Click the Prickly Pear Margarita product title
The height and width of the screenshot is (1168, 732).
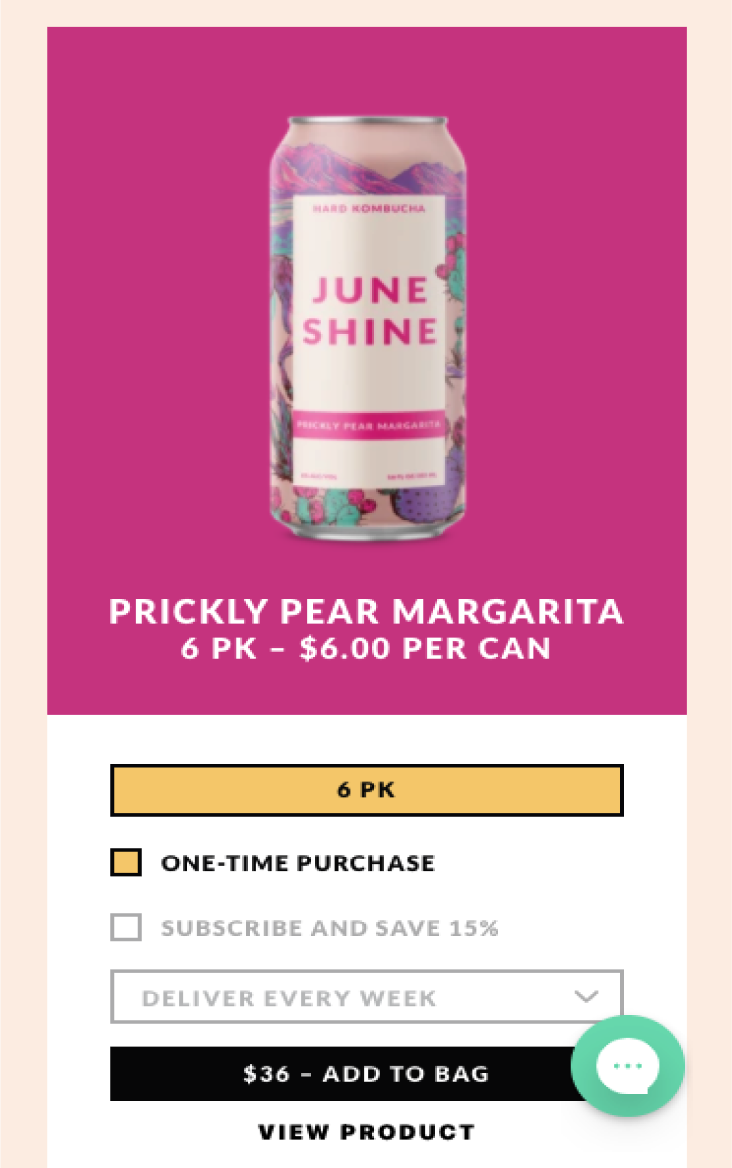pos(366,611)
